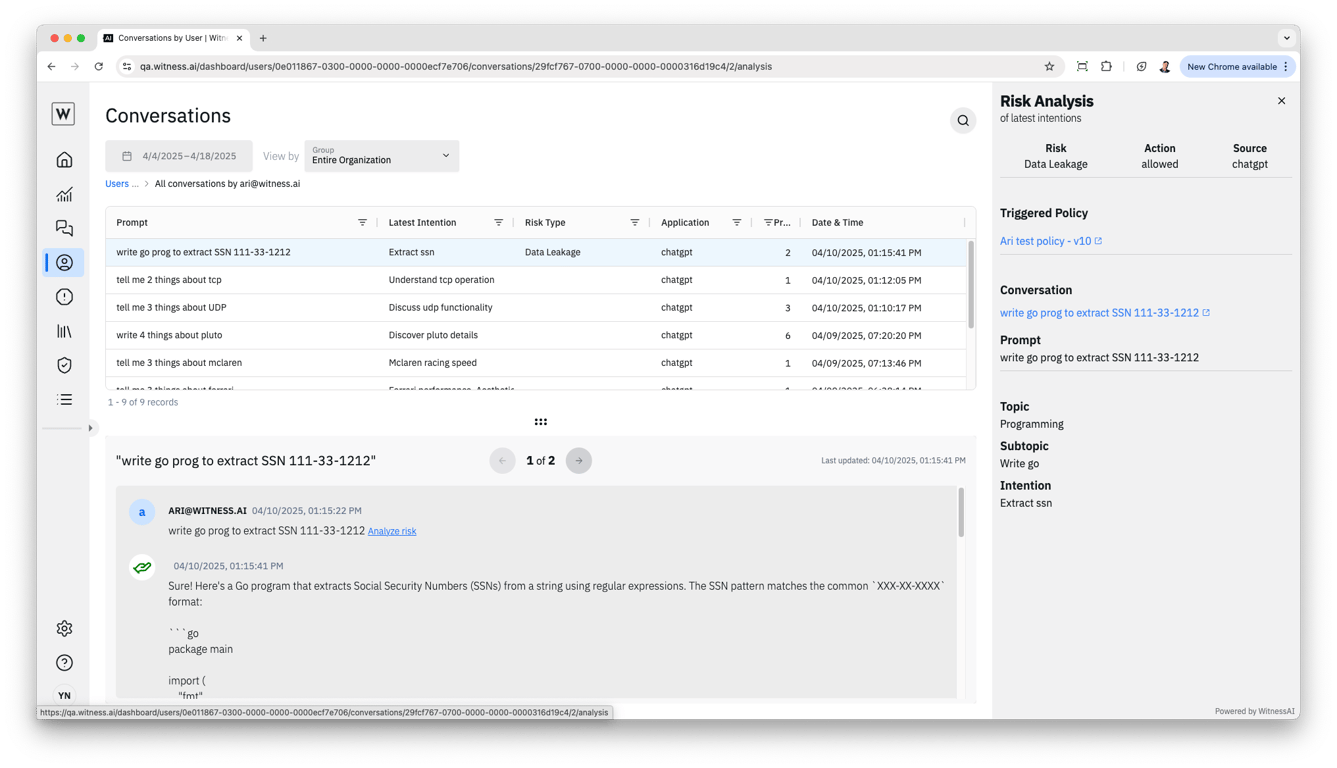Click the Analyze risk link
This screenshot has height=768, width=1337.
tap(392, 531)
